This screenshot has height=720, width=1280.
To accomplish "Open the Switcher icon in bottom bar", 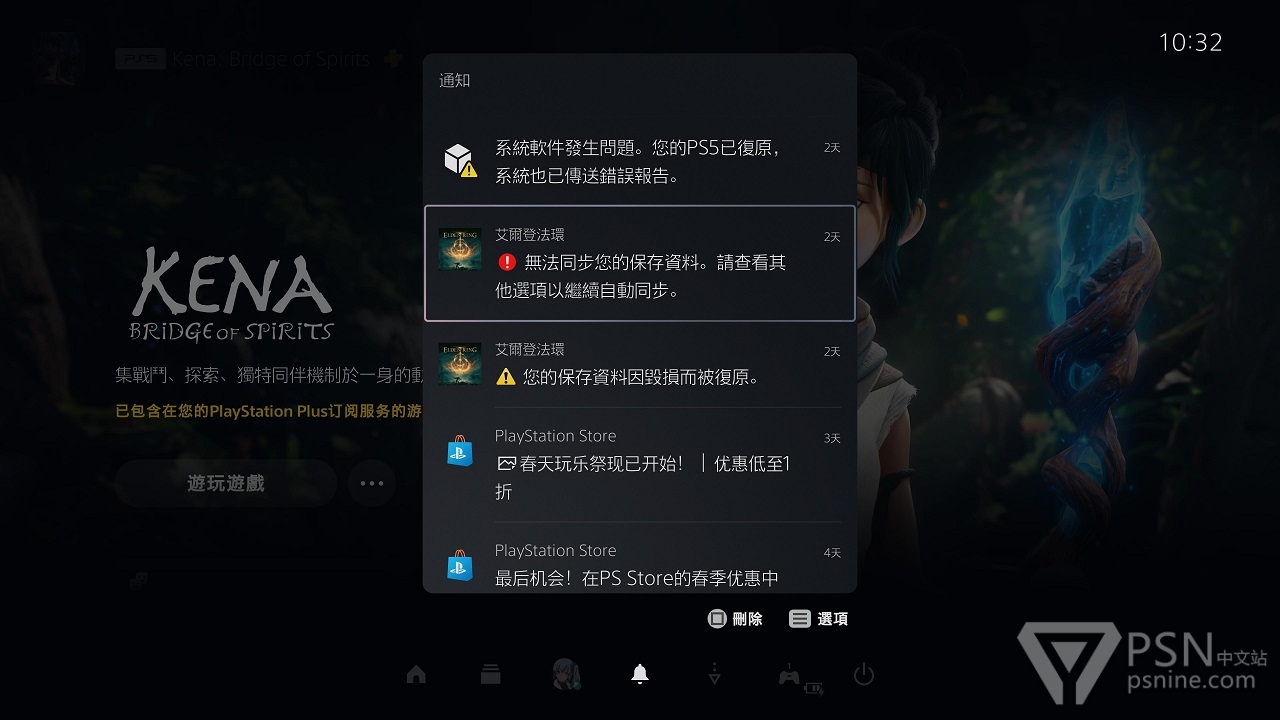I will pos(490,675).
